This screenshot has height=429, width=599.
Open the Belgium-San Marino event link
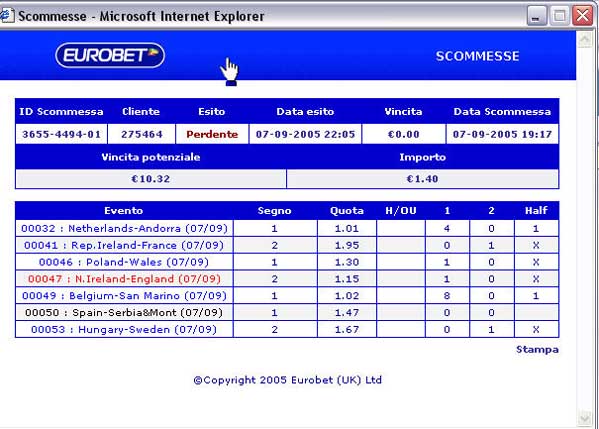click(x=124, y=296)
